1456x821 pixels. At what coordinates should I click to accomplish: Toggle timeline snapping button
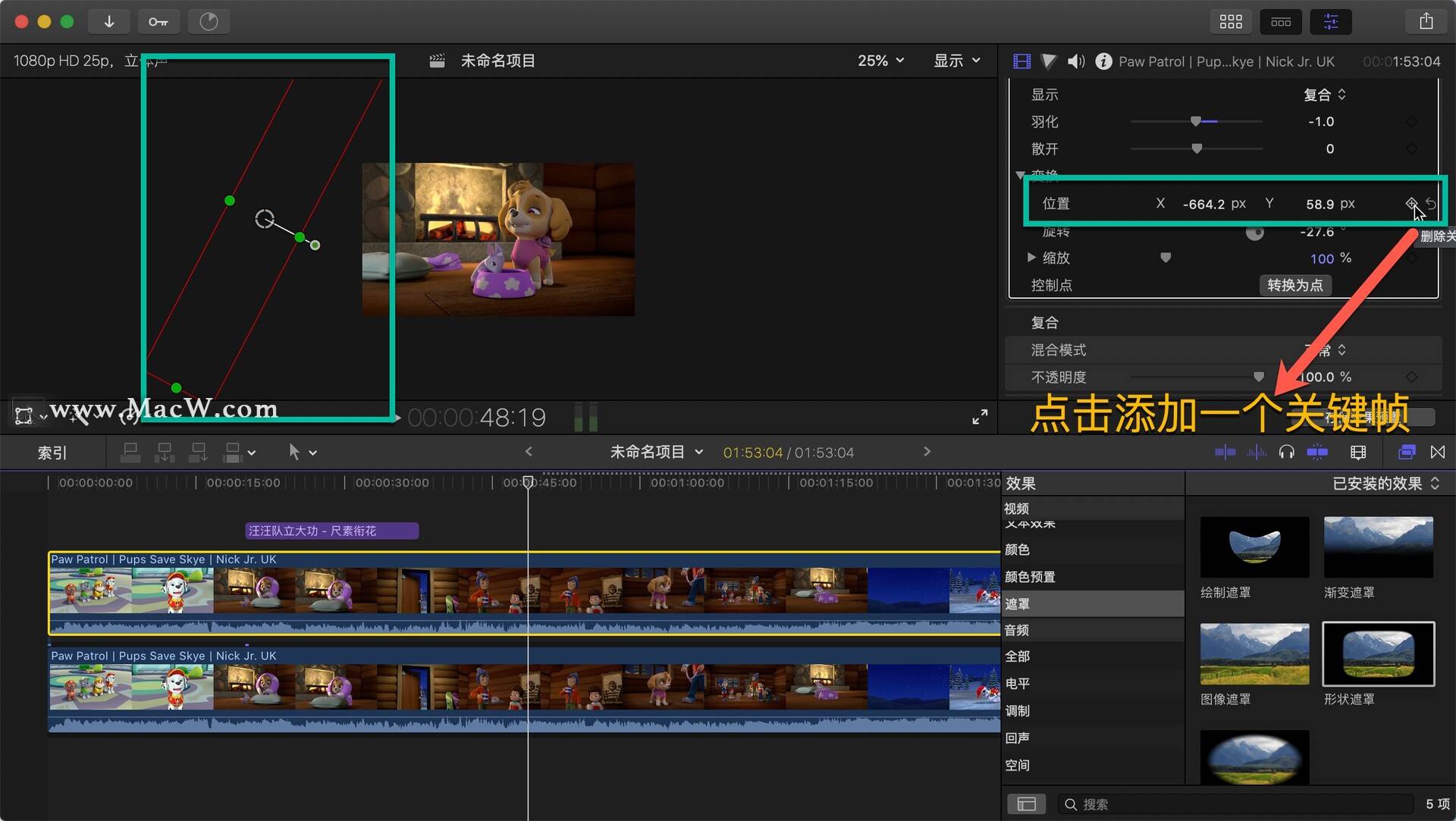tap(1317, 453)
